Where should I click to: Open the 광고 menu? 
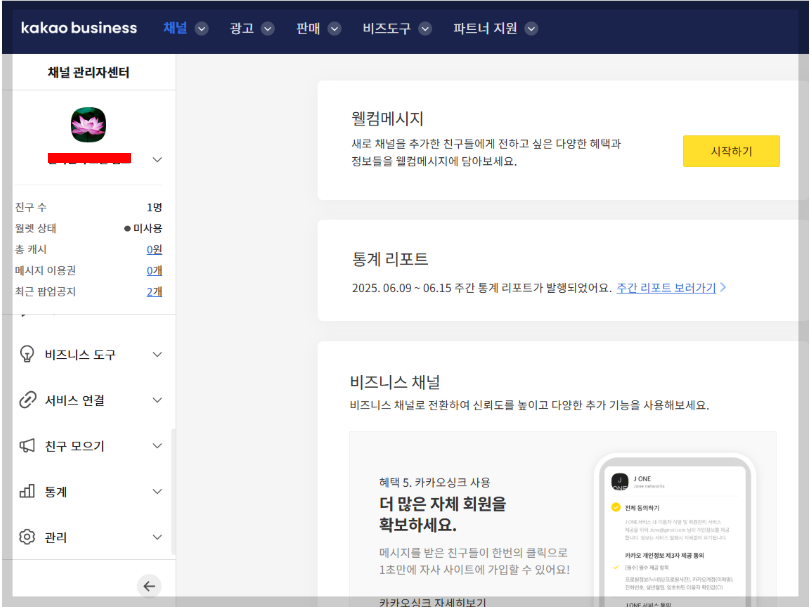[x=246, y=29]
